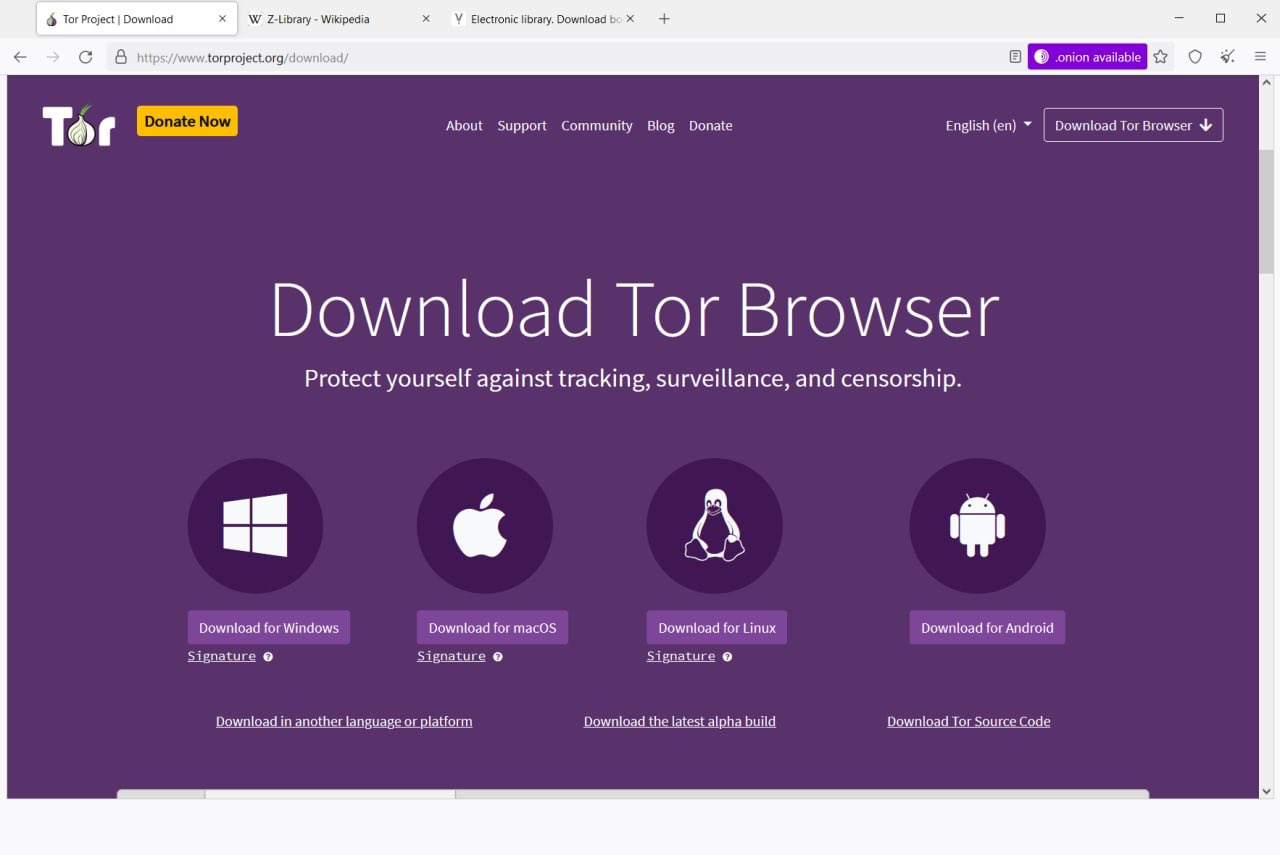Image resolution: width=1280 pixels, height=855 pixels.
Task: Click help icon beside macOS Signature
Action: [x=498, y=657]
